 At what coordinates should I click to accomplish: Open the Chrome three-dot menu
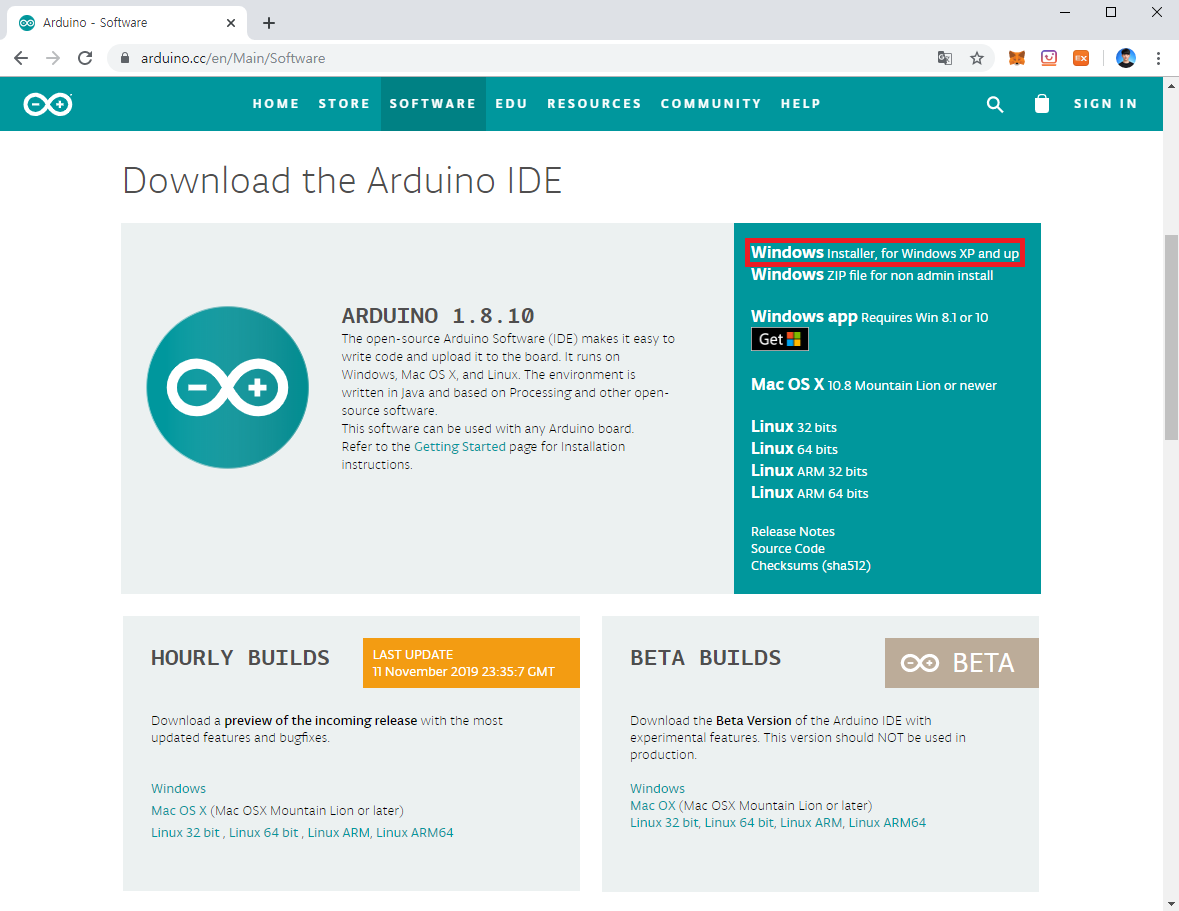(1158, 58)
